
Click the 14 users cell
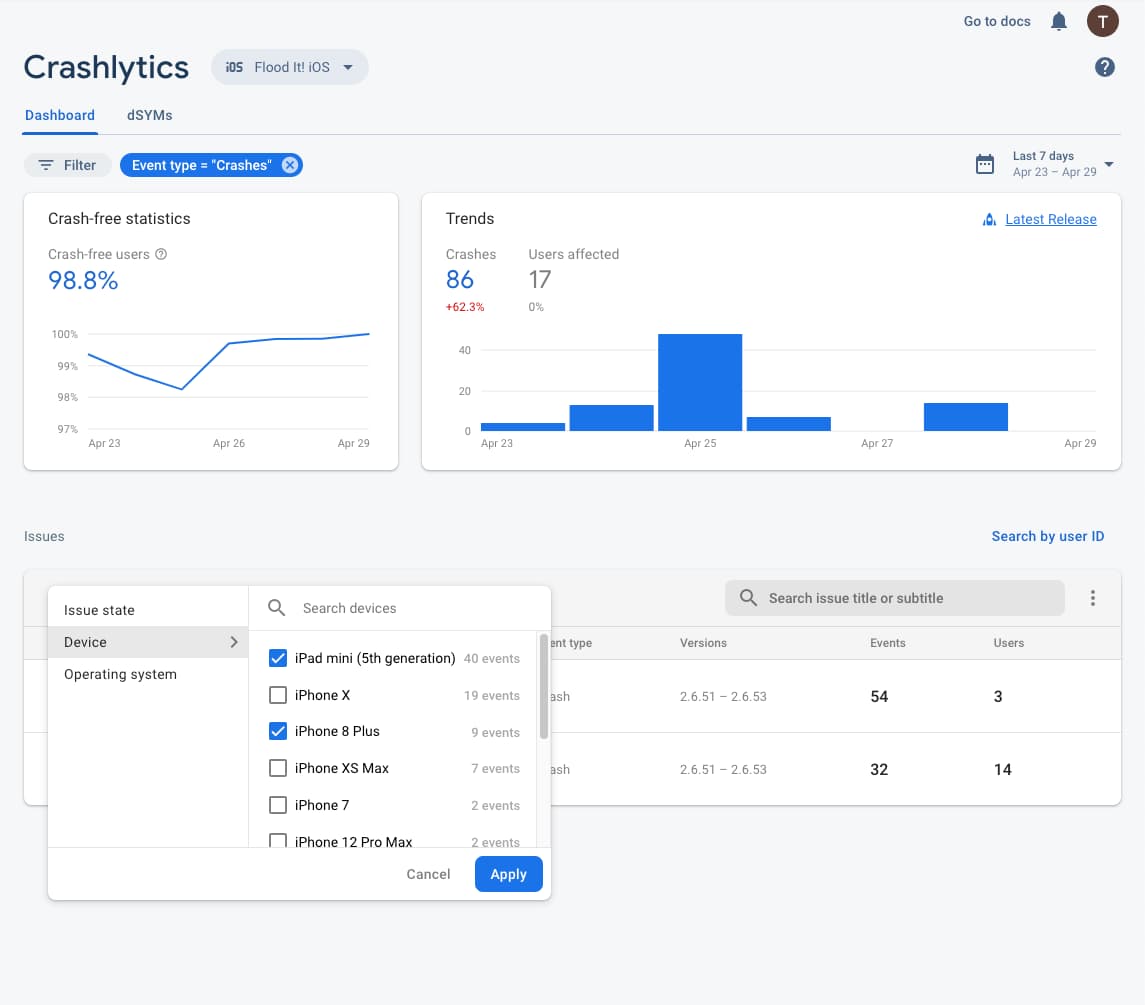1002,769
